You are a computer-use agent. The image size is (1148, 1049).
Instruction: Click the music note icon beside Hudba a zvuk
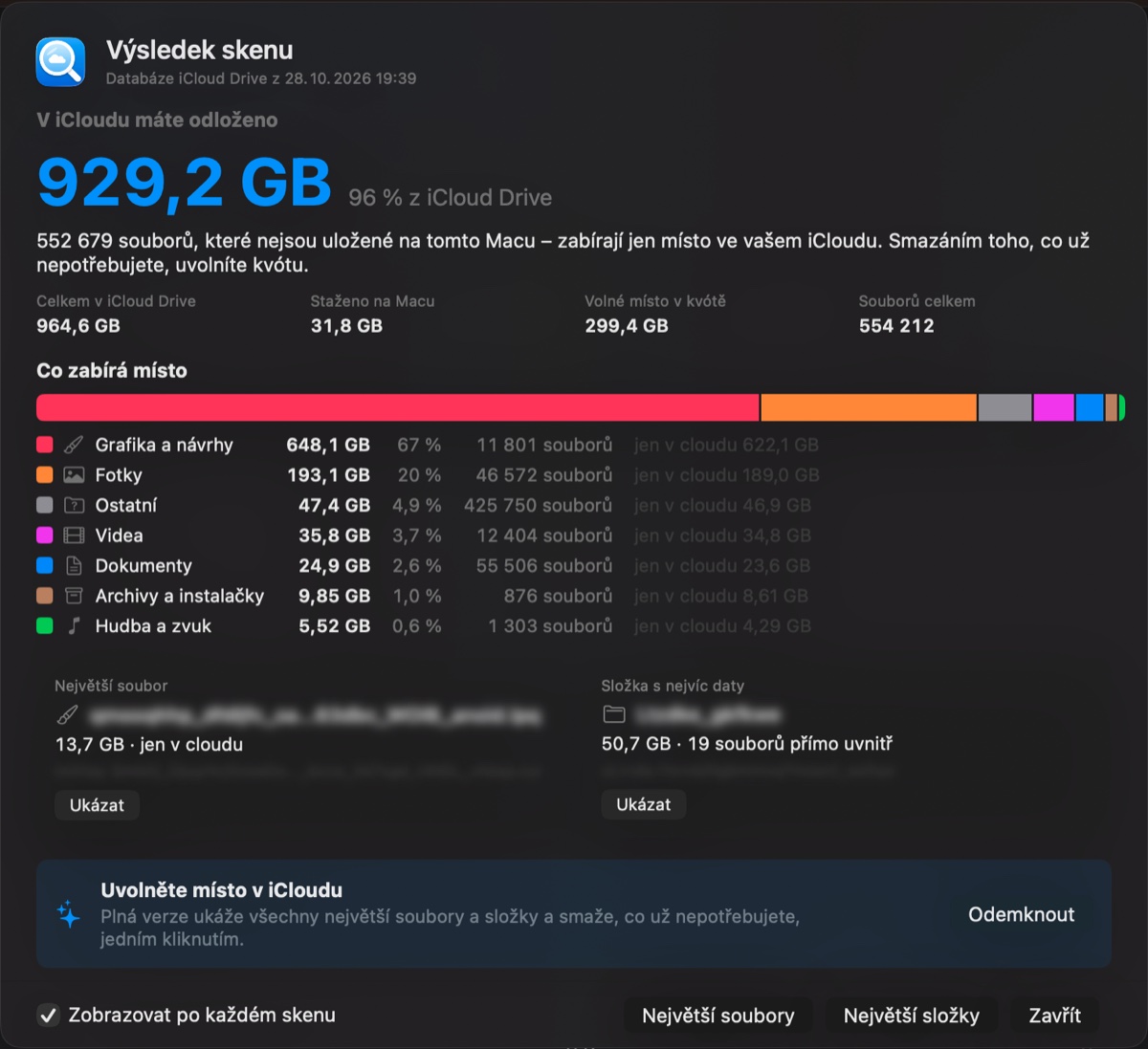pos(74,626)
